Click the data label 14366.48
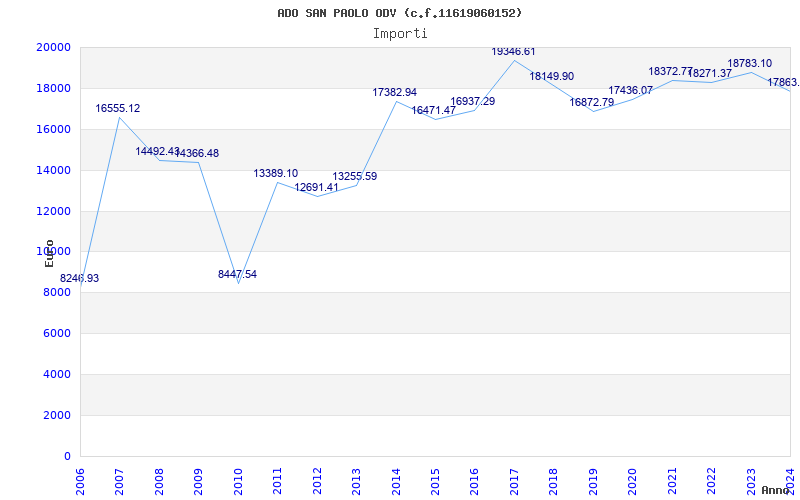 pos(197,154)
